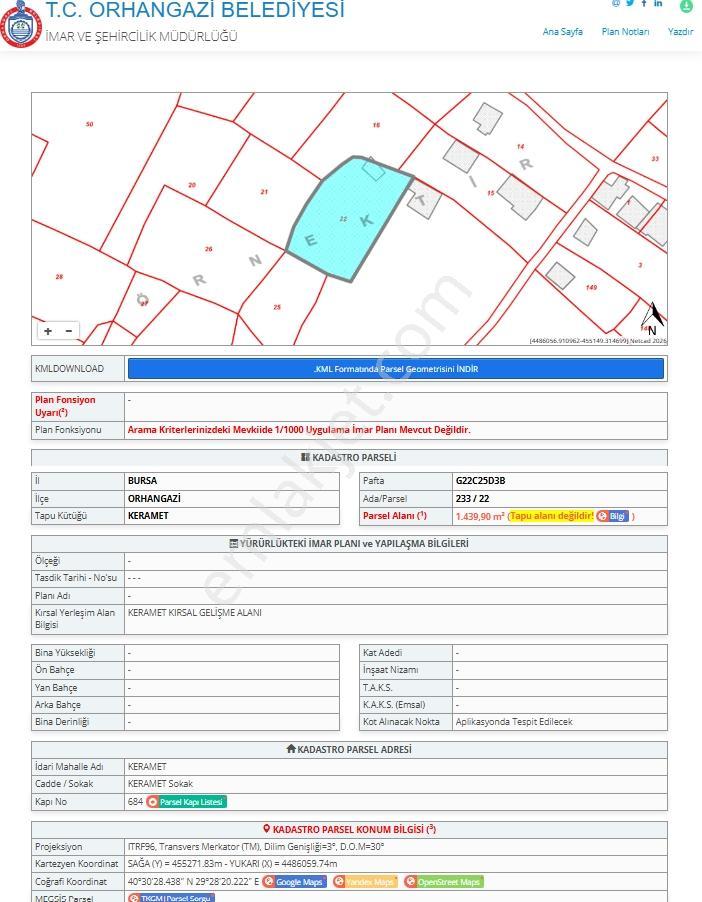Select 'Aplikasyonda Tespit Edilecek' value

pyautogui.click(x=514, y=721)
